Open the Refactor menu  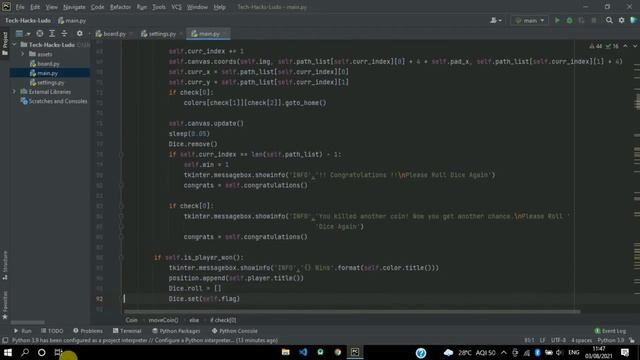point(120,7)
